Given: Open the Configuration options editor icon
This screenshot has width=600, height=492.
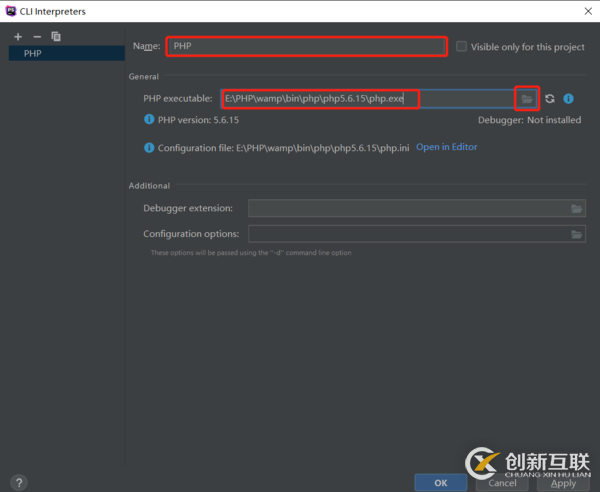Looking at the screenshot, I should pyautogui.click(x=577, y=234).
